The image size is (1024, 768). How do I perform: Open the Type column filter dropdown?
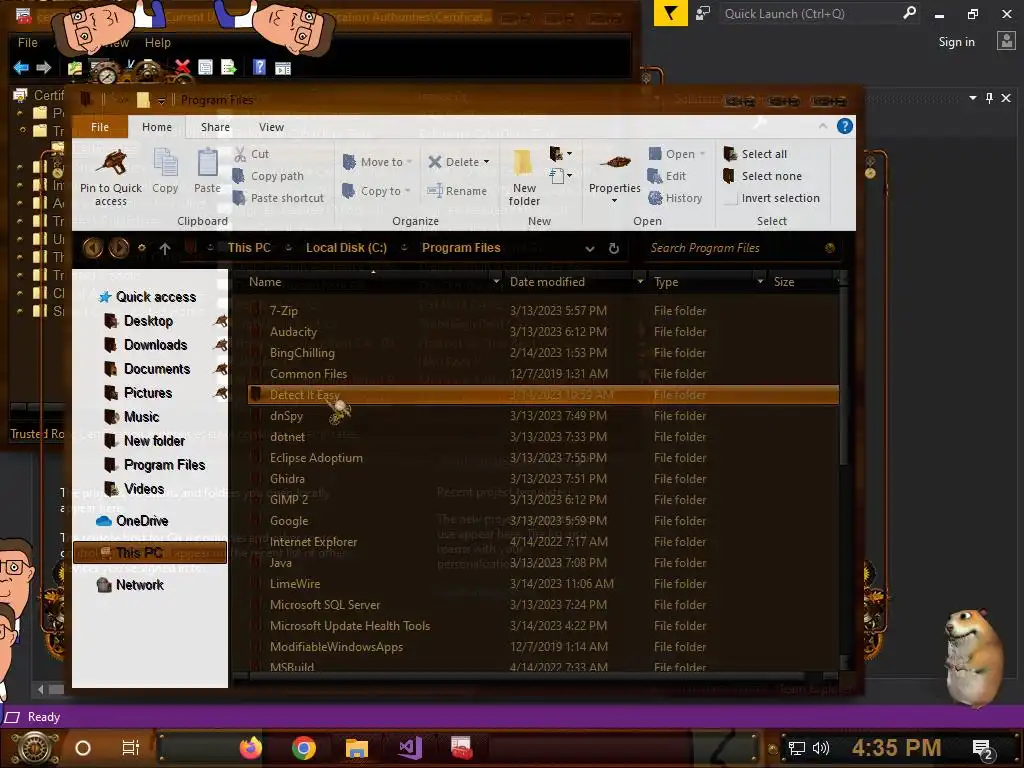click(x=760, y=281)
